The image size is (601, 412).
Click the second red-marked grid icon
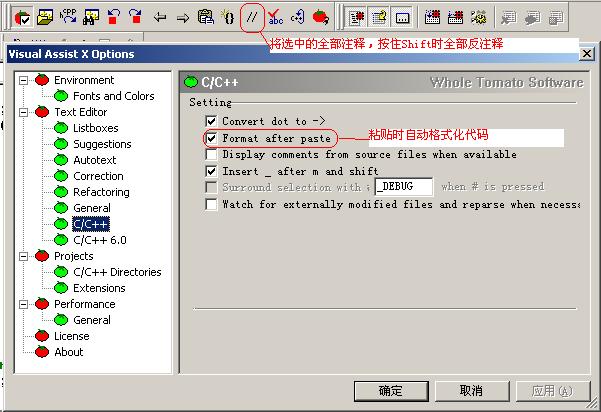[x=455, y=17]
